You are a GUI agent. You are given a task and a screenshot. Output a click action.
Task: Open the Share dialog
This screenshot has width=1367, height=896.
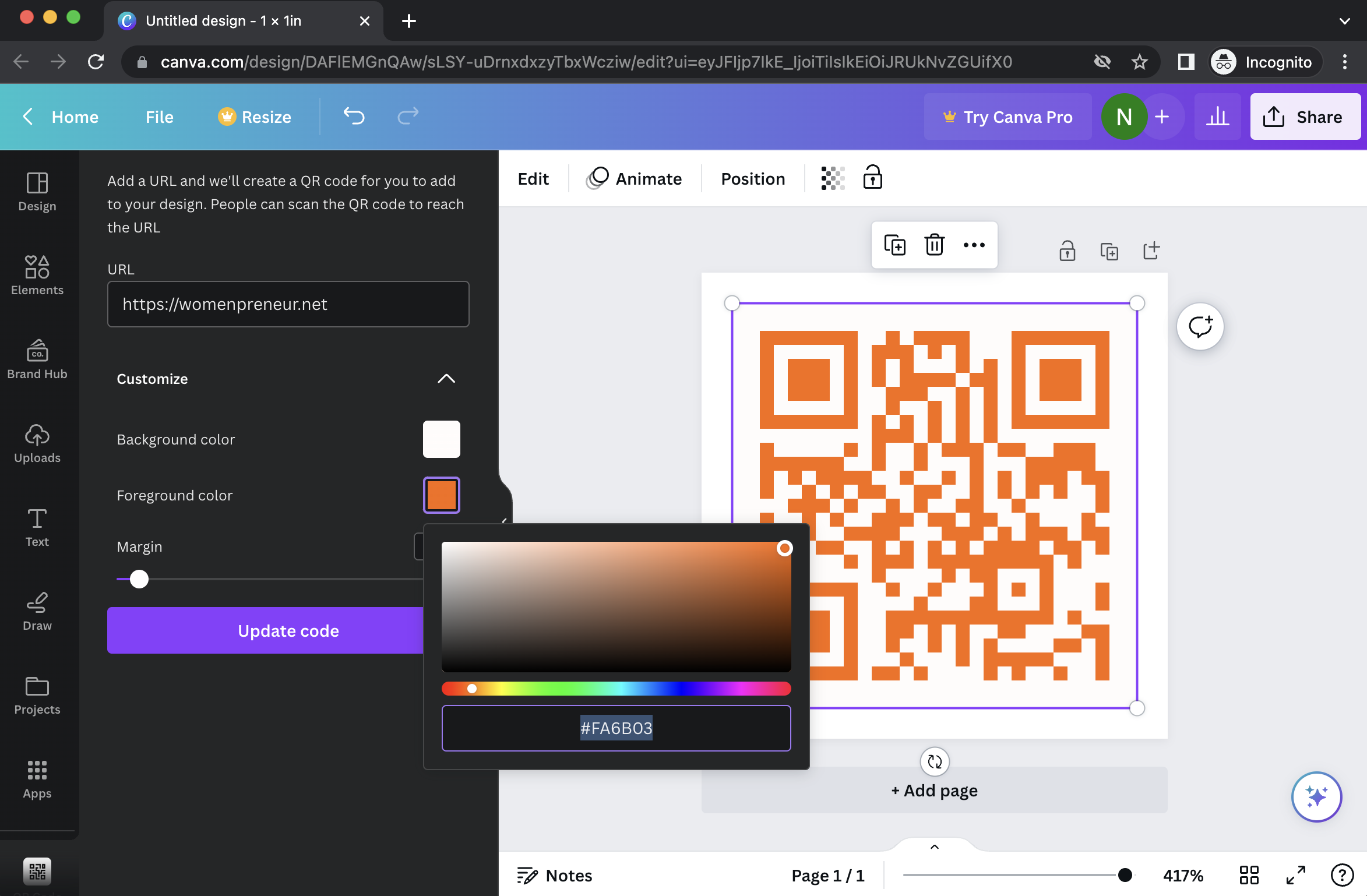1305,117
